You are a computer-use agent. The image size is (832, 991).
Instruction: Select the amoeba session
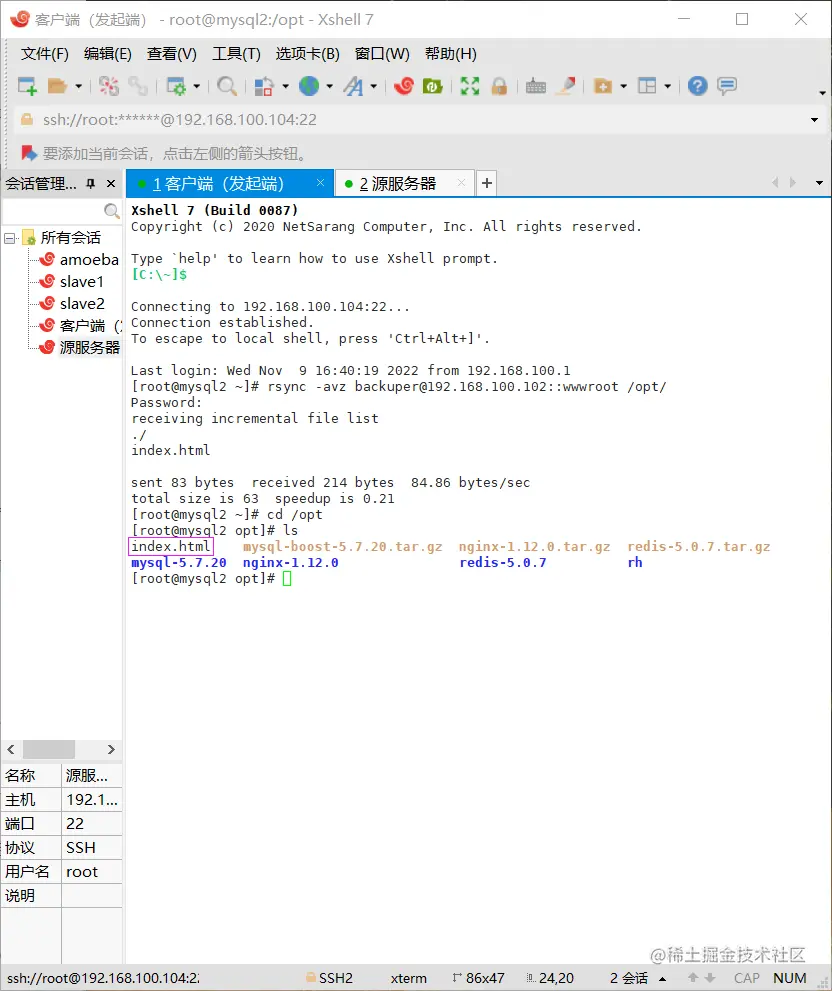(x=89, y=260)
